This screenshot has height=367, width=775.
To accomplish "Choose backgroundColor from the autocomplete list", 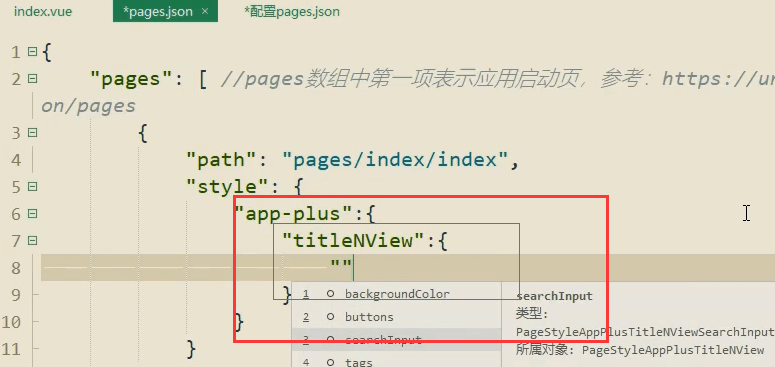I will (396, 294).
